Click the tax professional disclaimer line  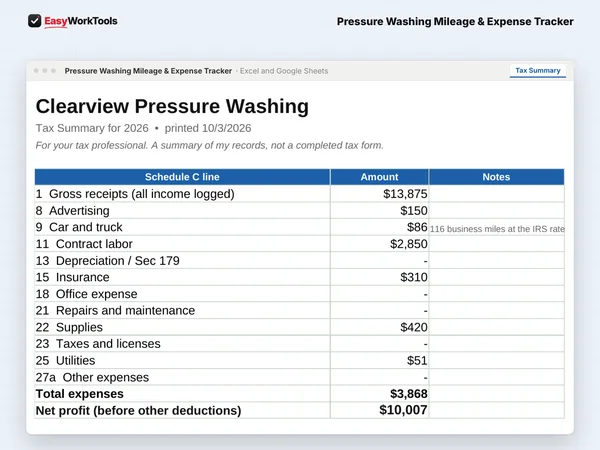pos(209,145)
